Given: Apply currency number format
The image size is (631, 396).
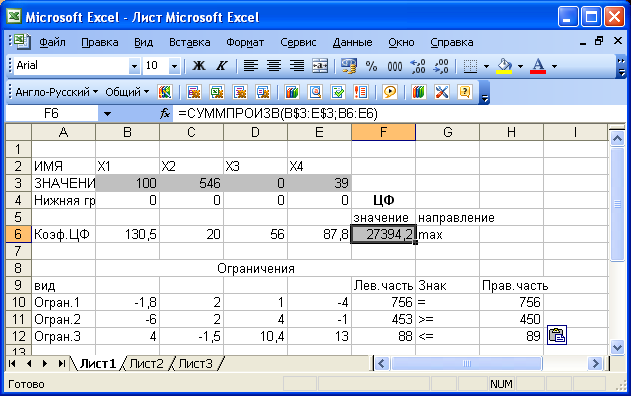Looking at the screenshot, I should pos(348,66).
